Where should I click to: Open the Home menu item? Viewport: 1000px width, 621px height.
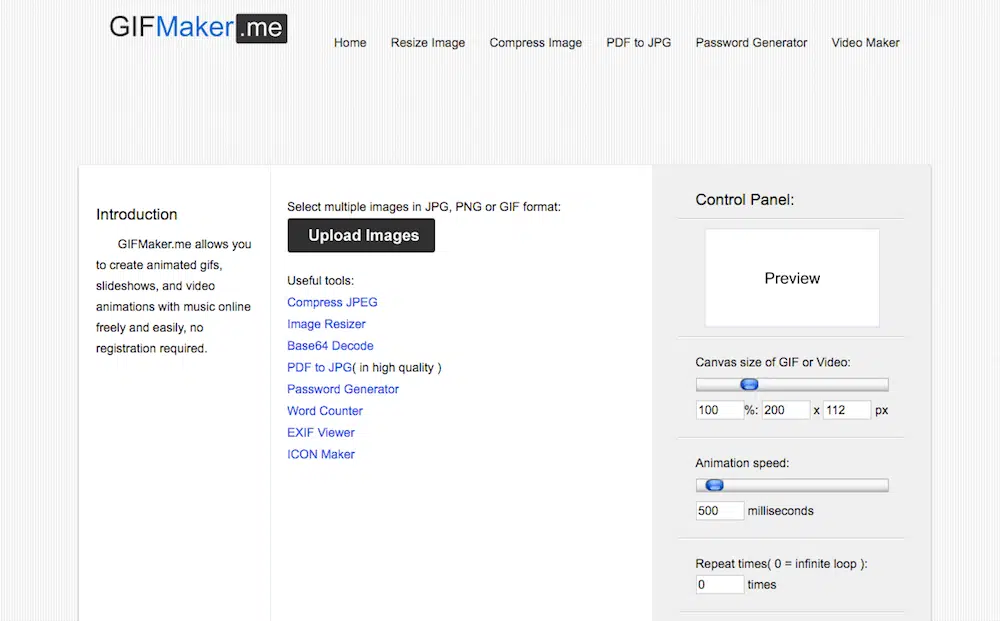(x=350, y=43)
